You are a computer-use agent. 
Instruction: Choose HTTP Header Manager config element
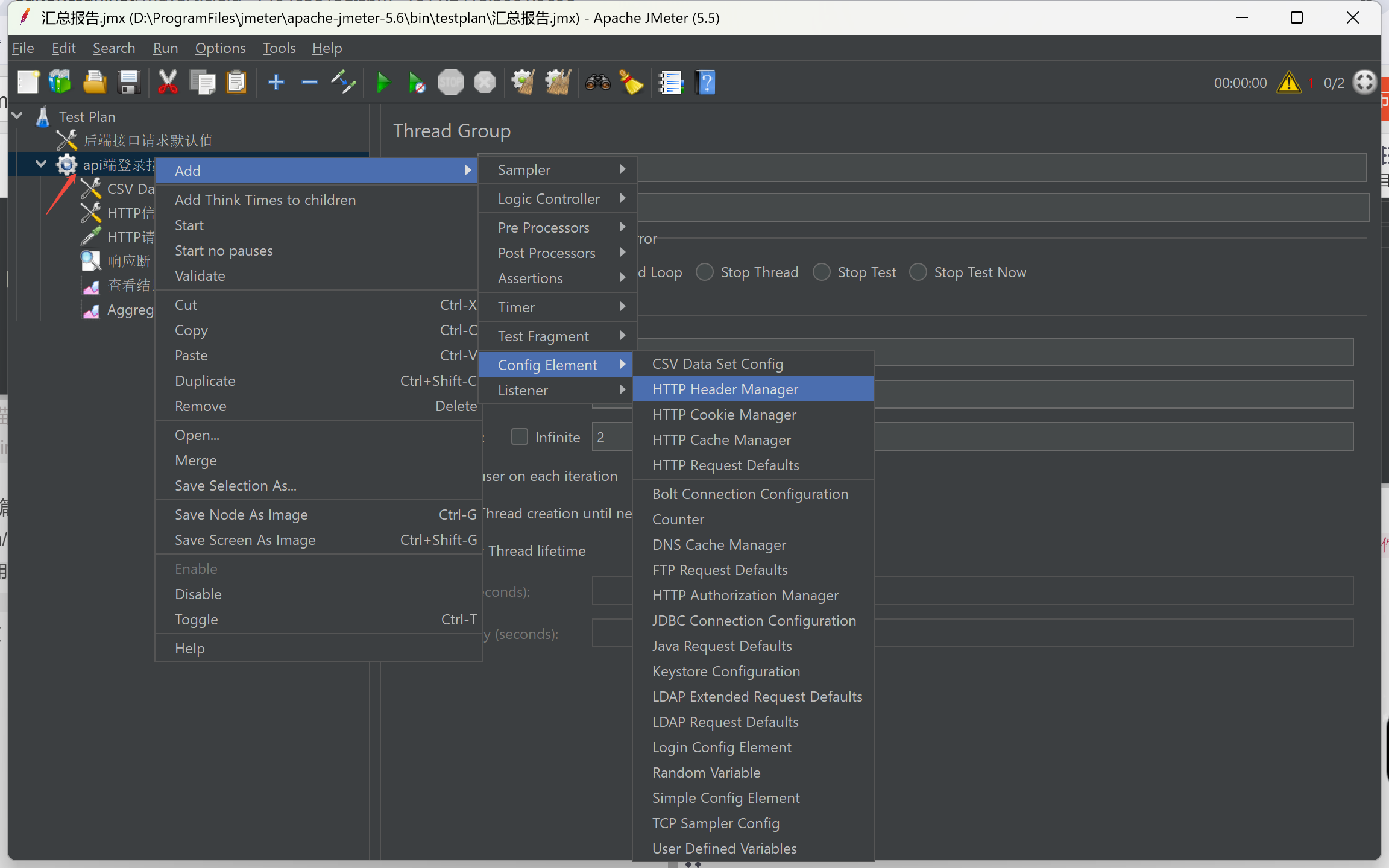[x=754, y=389]
